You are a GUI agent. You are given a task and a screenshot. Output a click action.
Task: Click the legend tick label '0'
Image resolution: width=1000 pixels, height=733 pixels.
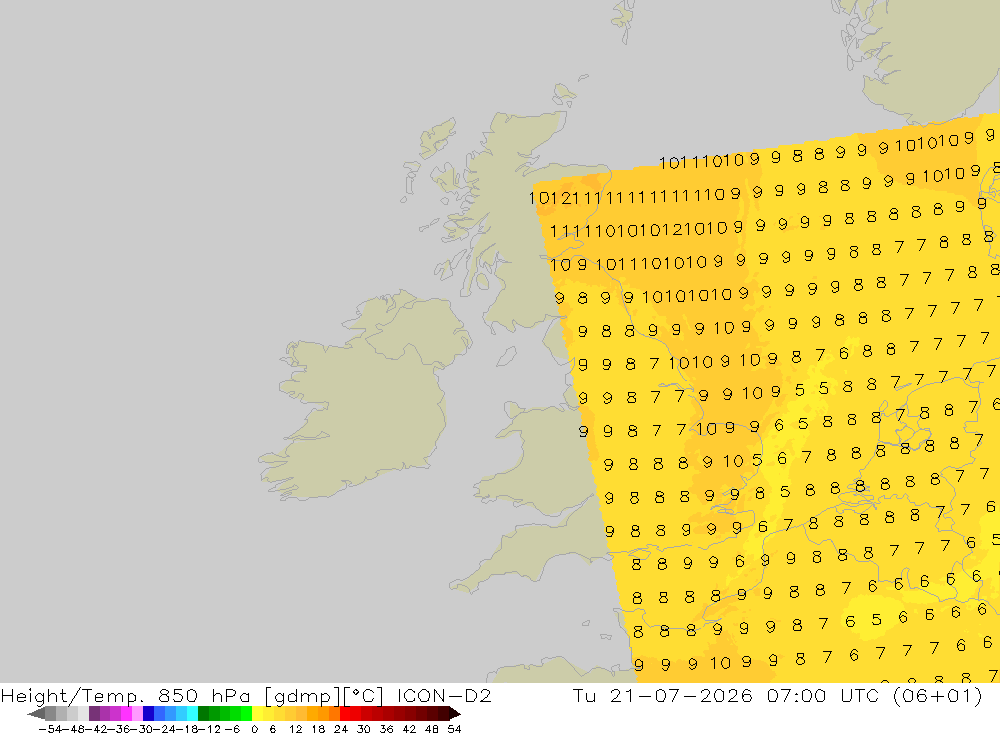point(254,729)
